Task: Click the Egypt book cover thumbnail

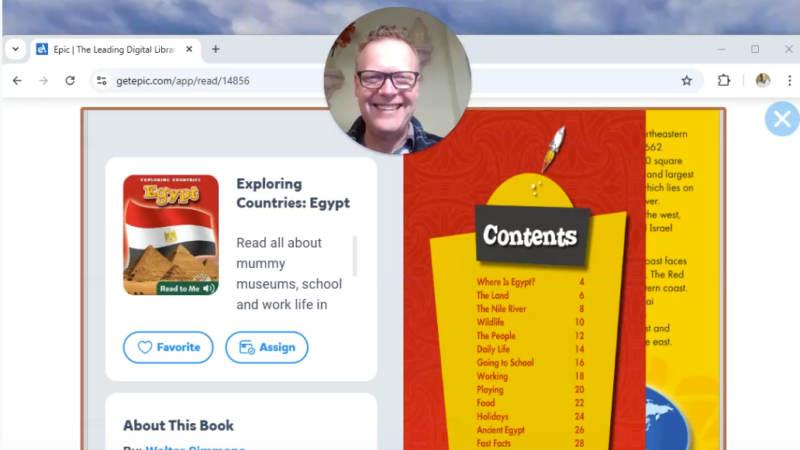Action: (x=171, y=235)
